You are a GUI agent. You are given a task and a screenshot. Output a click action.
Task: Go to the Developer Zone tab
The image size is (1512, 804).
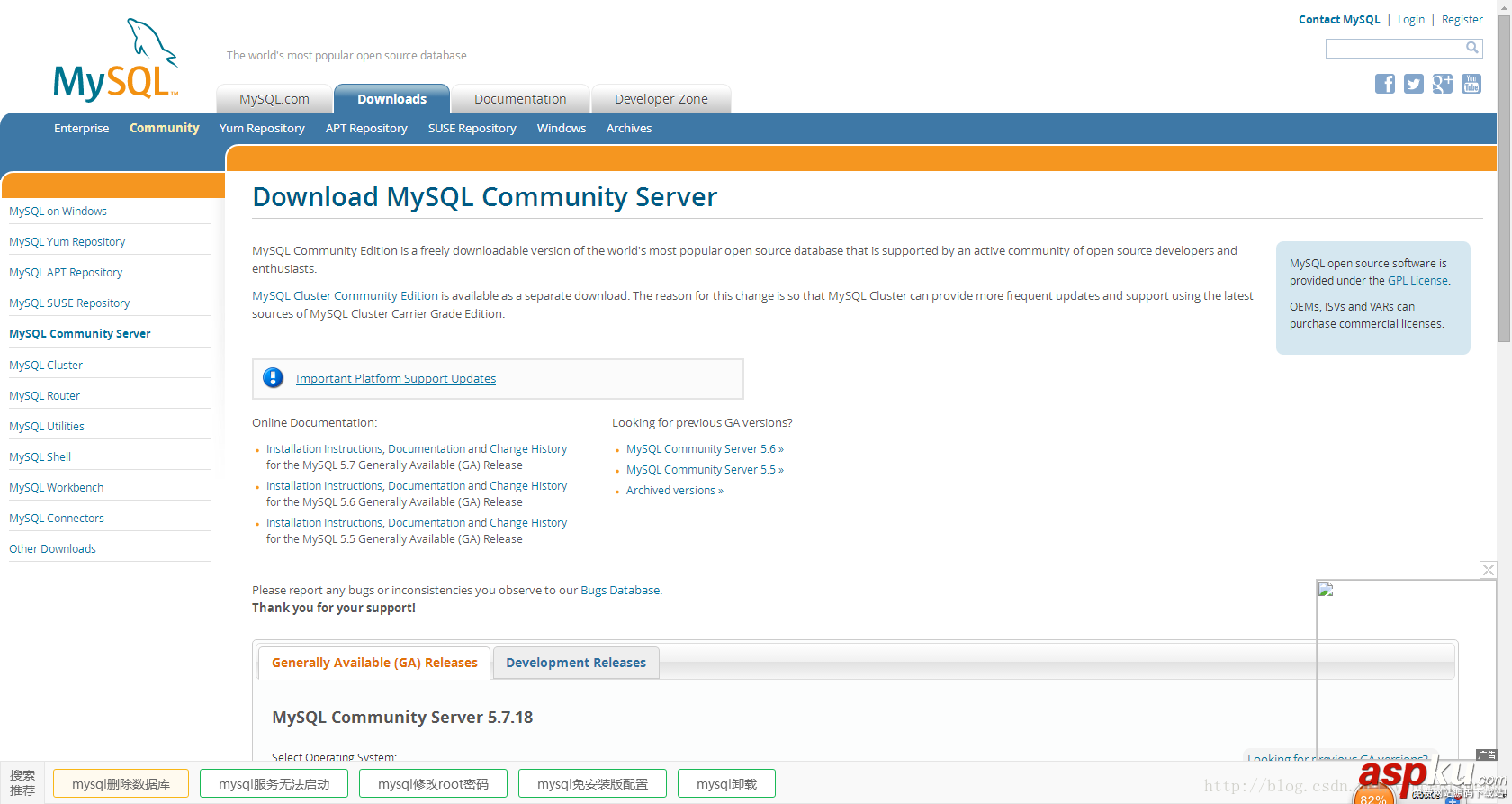pos(661,99)
